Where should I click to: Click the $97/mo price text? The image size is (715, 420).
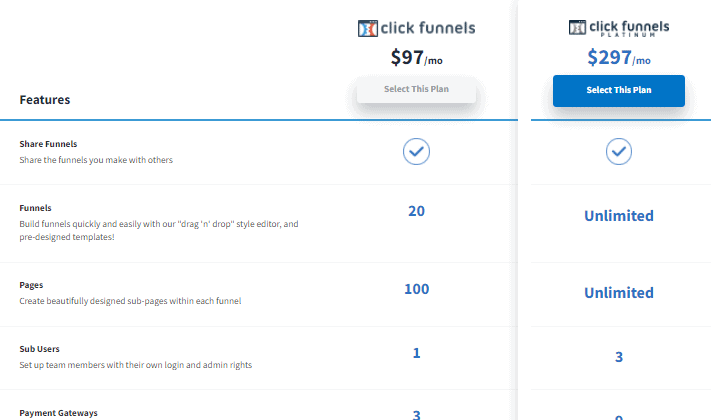(416, 58)
